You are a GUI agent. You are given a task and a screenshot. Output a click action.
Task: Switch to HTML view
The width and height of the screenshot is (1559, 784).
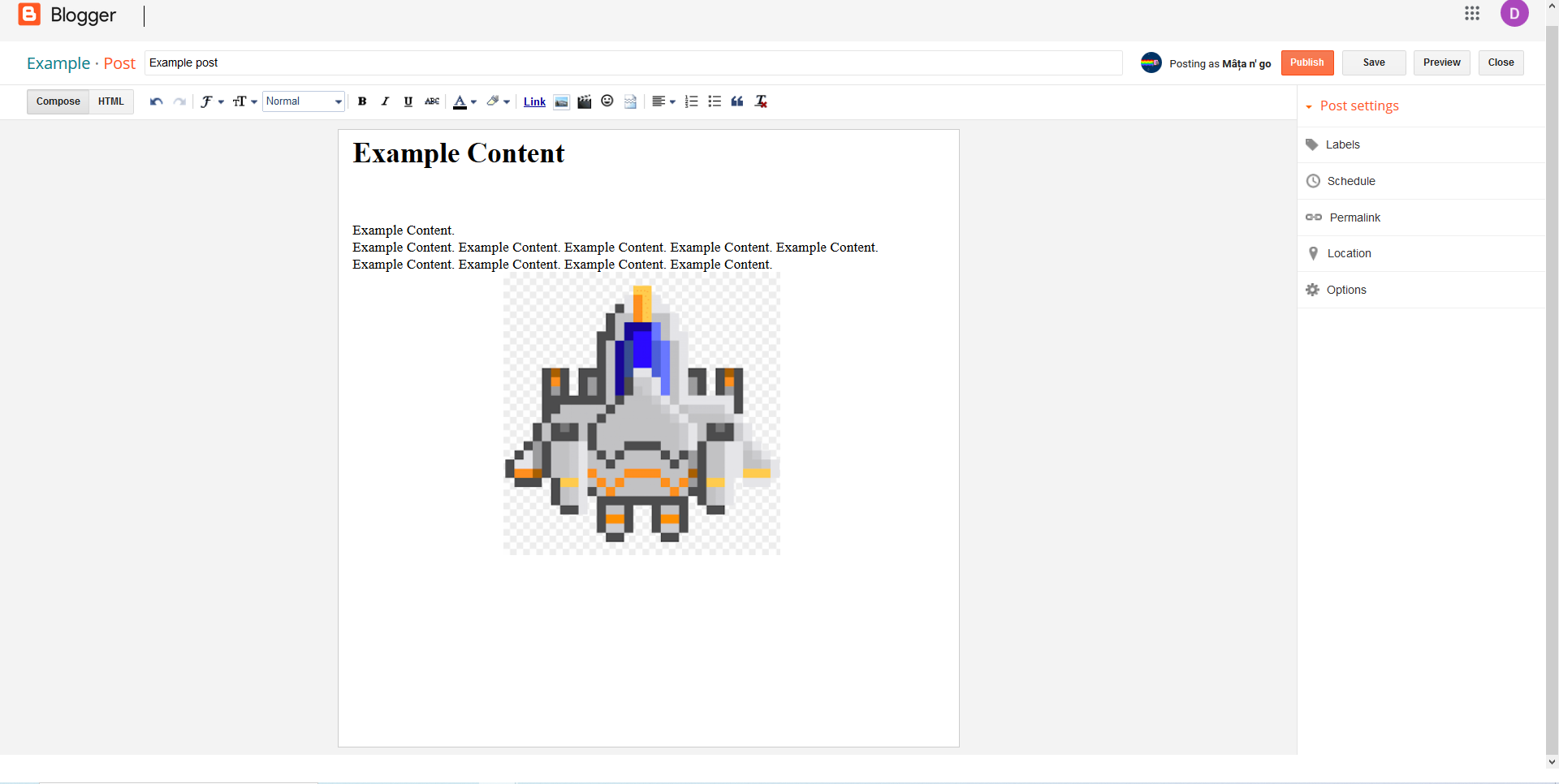pyautogui.click(x=111, y=101)
